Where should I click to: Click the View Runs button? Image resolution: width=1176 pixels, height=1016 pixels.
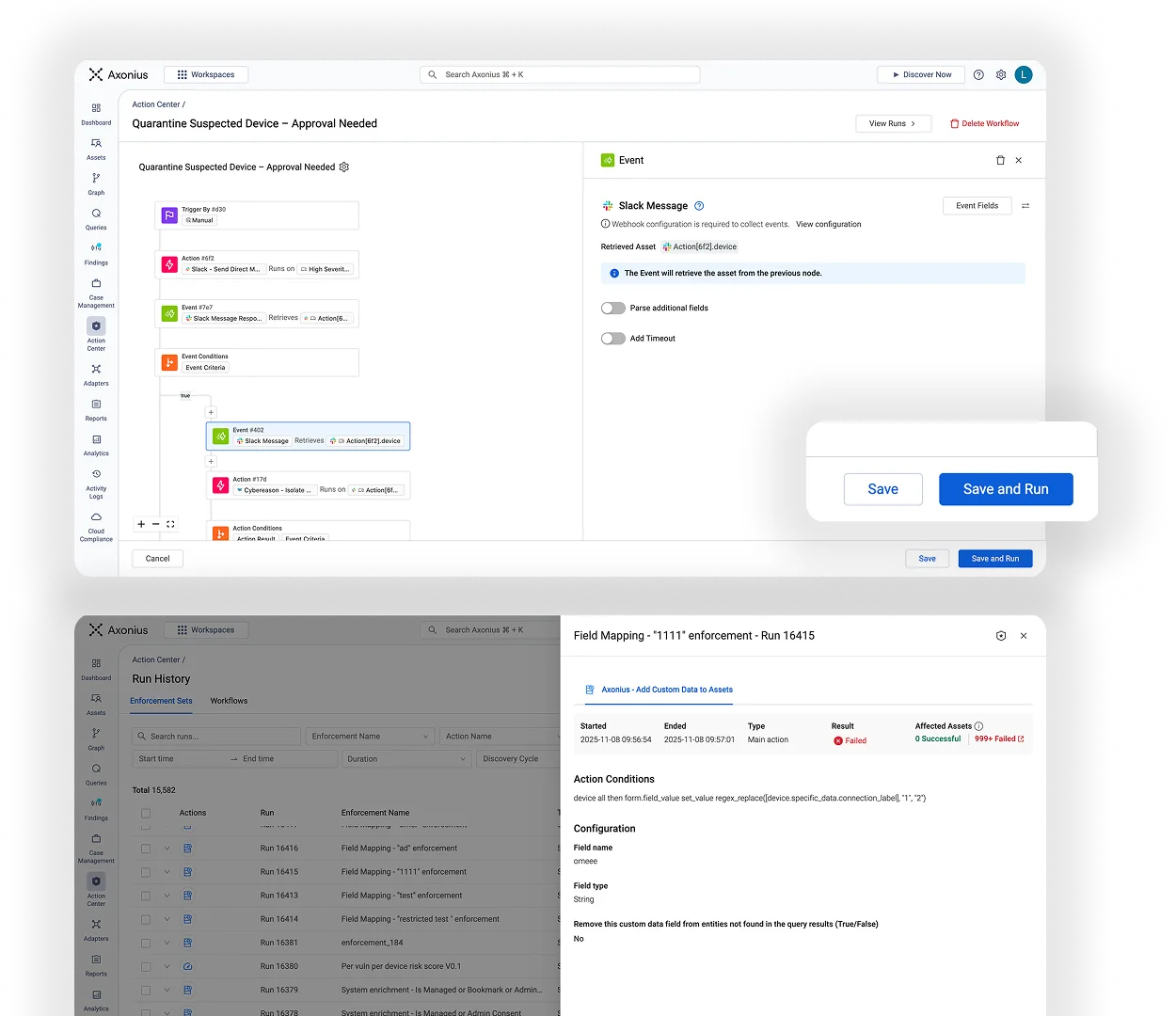(893, 123)
